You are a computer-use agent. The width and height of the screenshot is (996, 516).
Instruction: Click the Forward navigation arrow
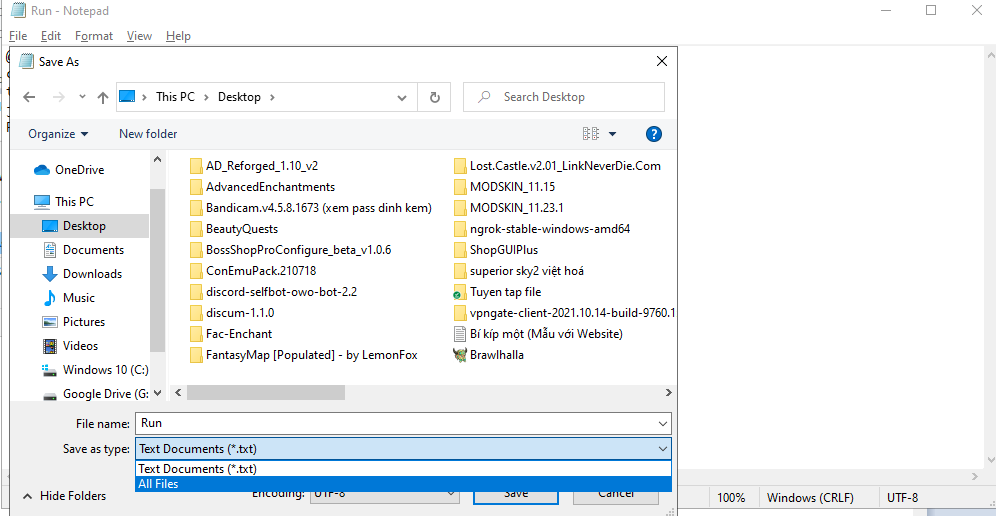point(58,97)
